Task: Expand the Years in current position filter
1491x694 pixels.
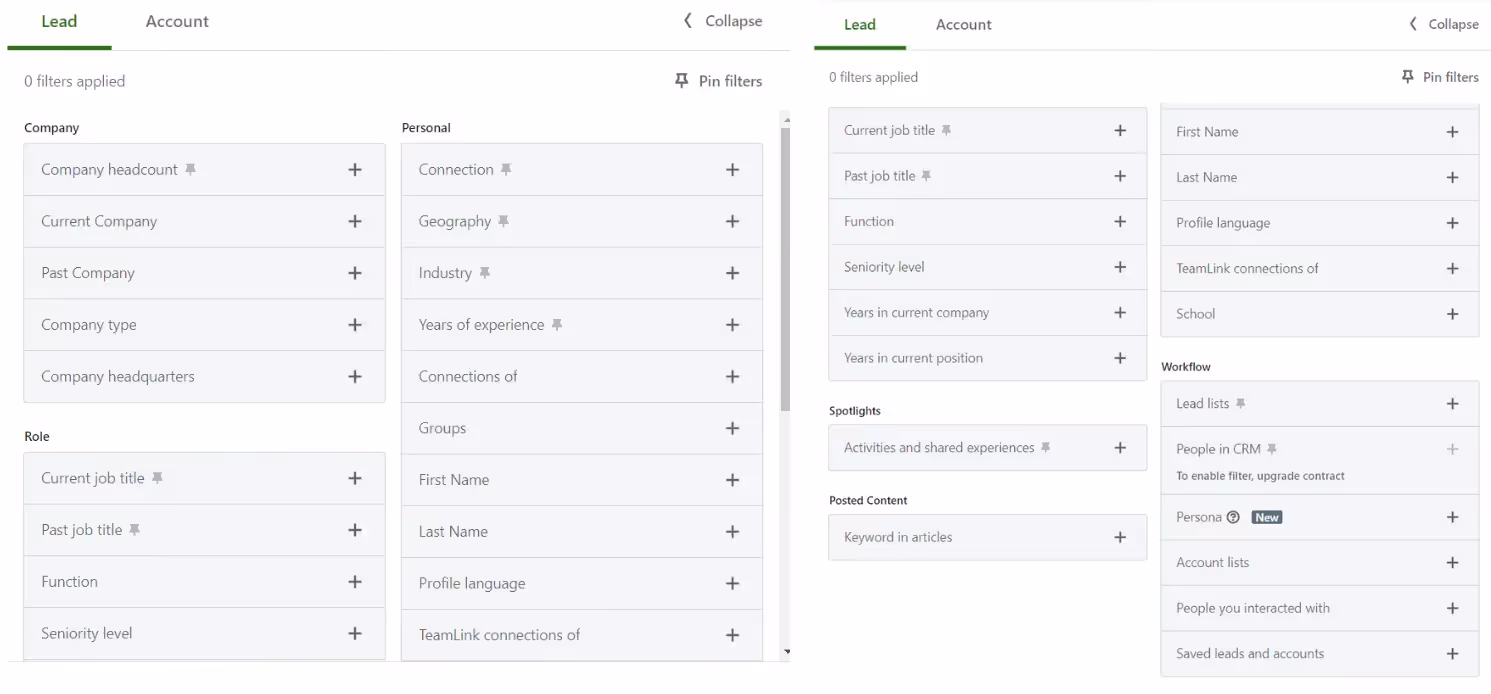Action: 1120,358
